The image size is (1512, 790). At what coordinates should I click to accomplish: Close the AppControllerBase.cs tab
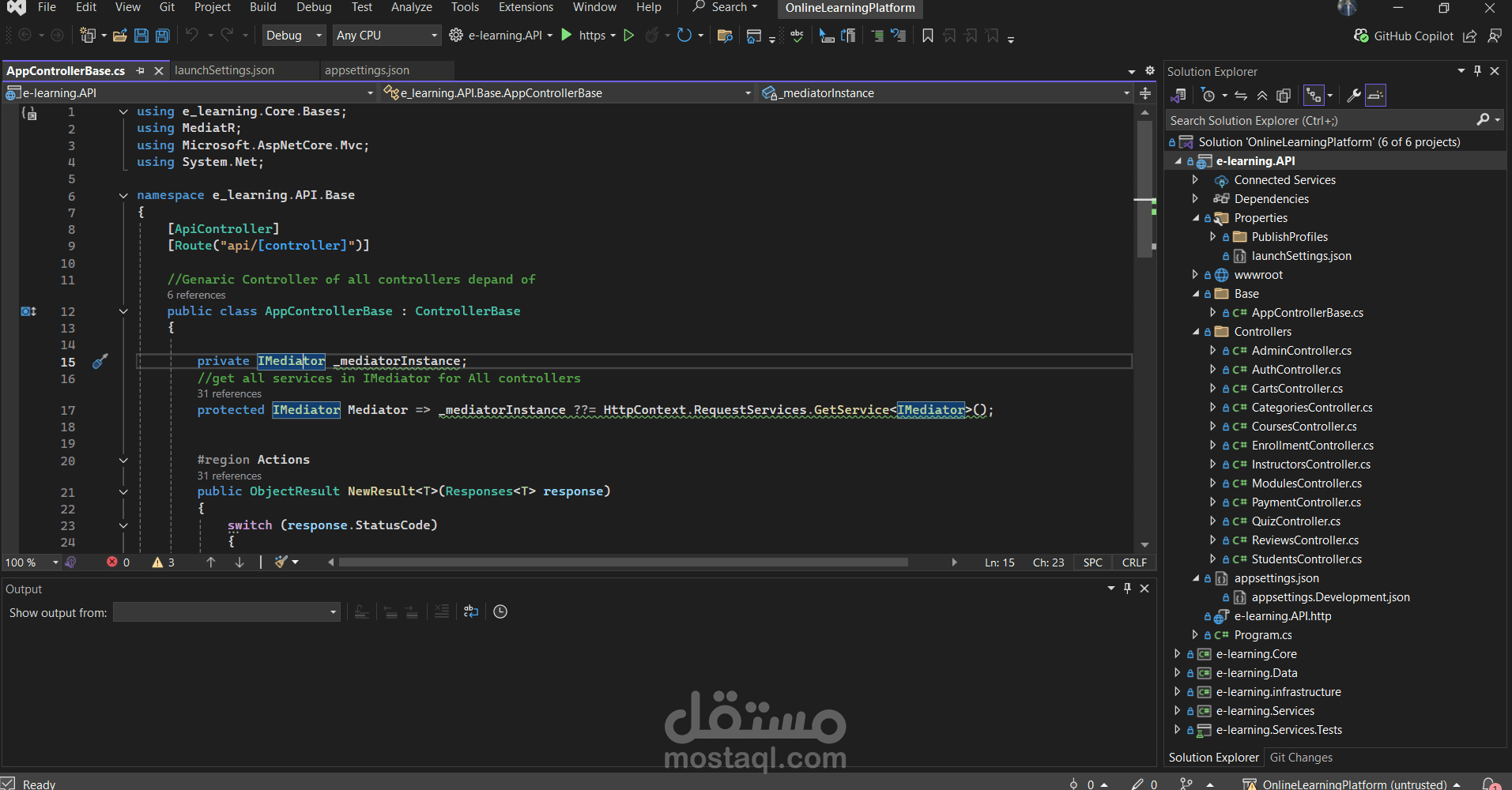tap(159, 70)
